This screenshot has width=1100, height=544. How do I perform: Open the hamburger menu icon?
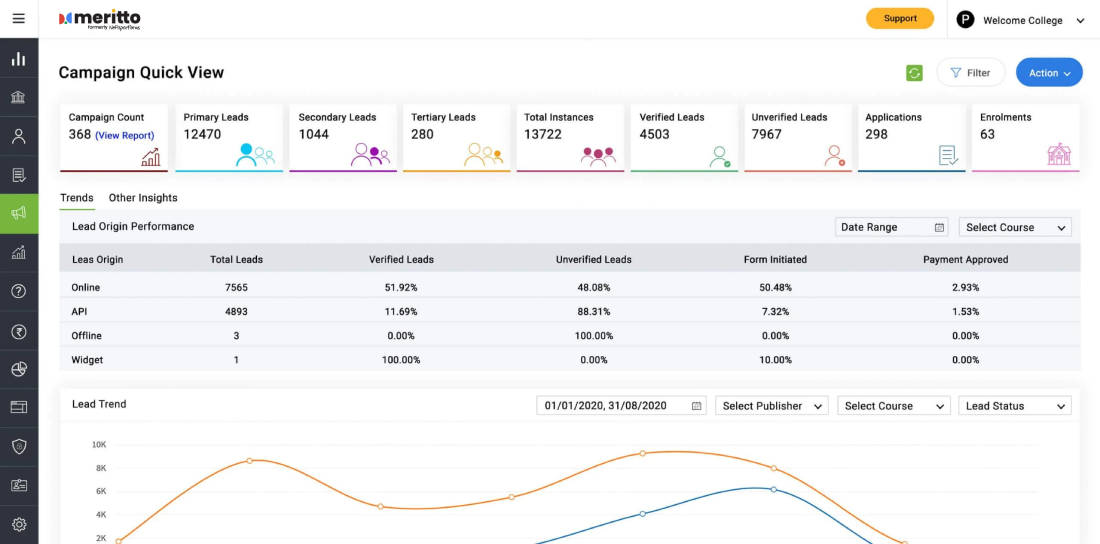coord(19,19)
